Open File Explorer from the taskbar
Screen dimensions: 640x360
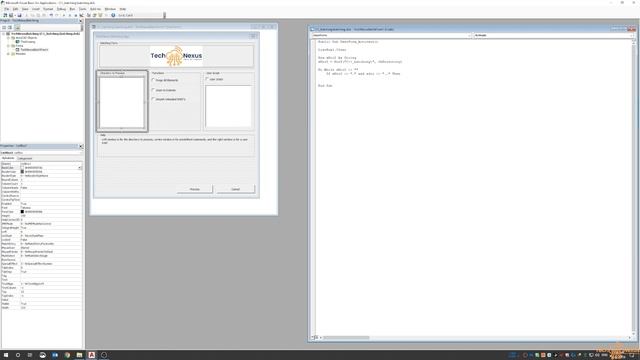[79, 355]
